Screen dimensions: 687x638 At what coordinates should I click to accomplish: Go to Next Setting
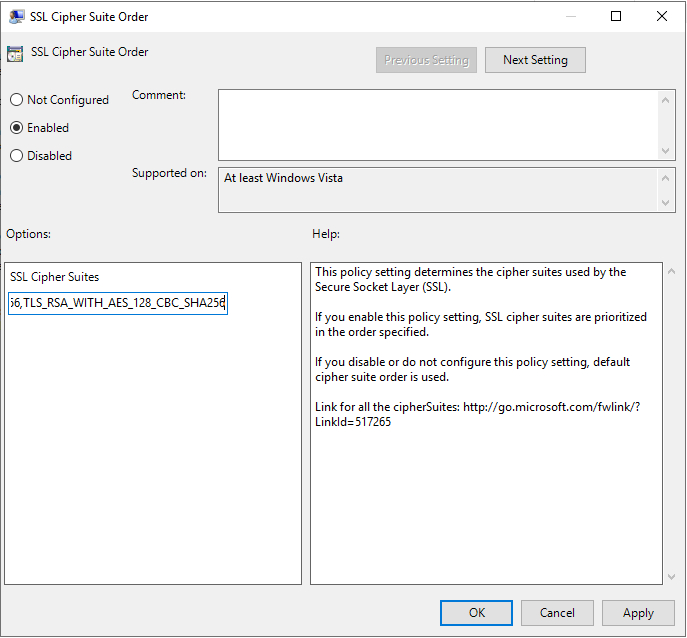(535, 60)
